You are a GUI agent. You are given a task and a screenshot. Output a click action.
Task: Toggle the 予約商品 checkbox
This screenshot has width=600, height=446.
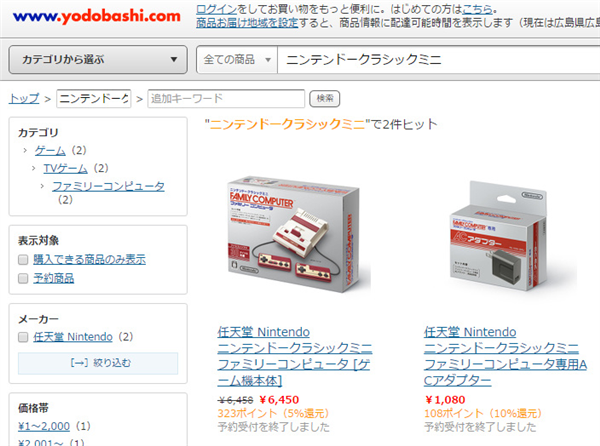(x=23, y=278)
